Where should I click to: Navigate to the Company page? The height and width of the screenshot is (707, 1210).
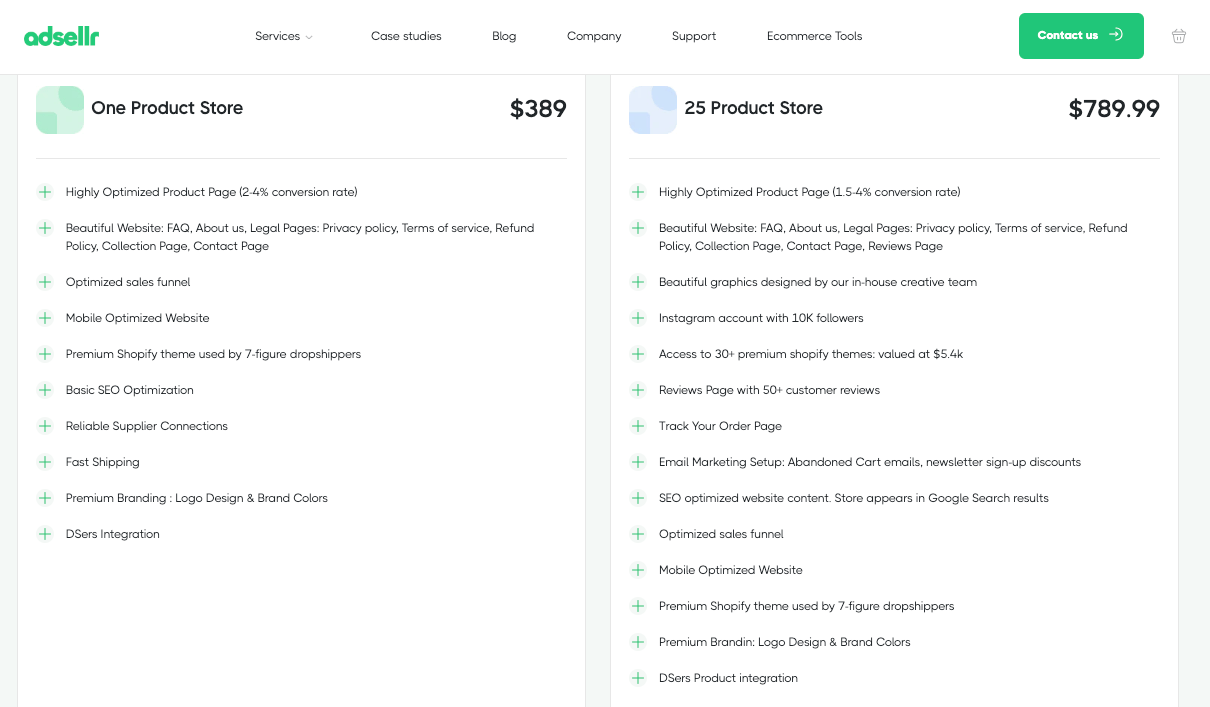point(594,36)
